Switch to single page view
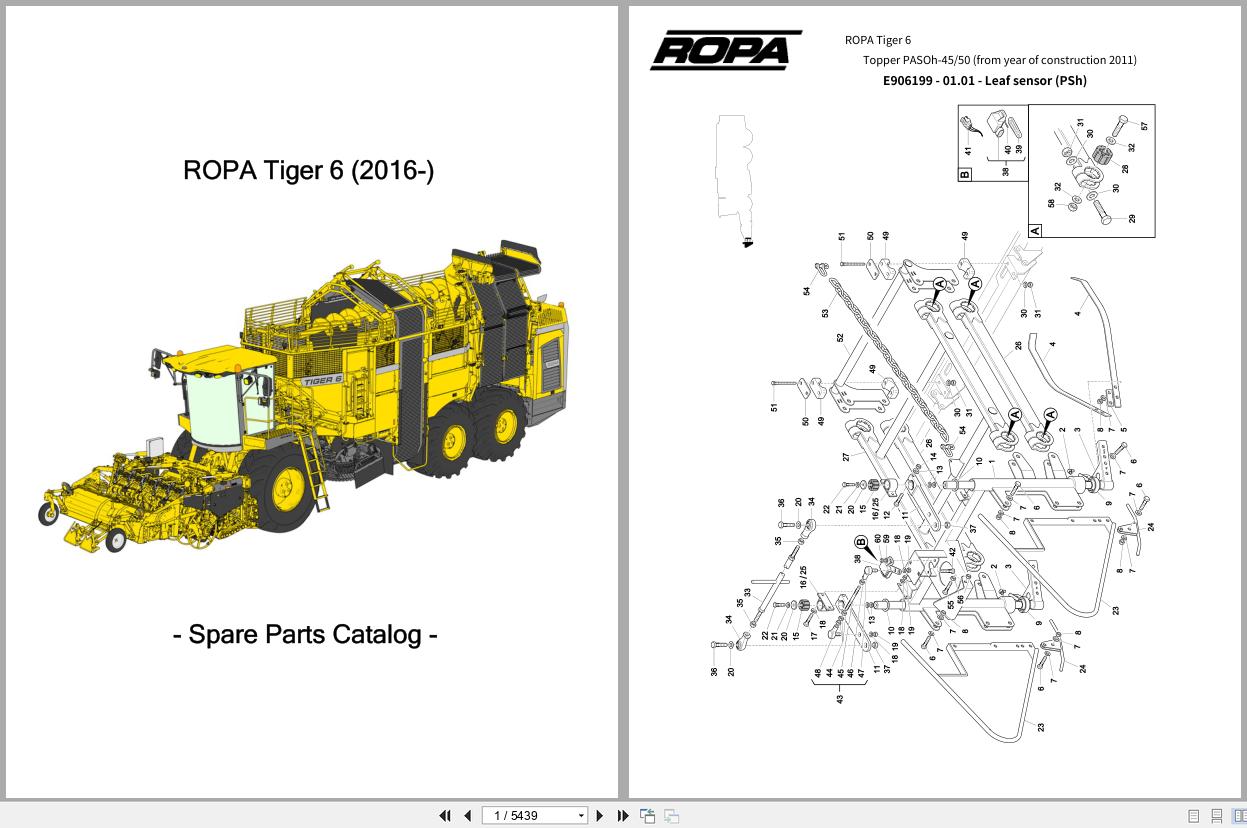Screen dimensions: 1247x828 1193,816
